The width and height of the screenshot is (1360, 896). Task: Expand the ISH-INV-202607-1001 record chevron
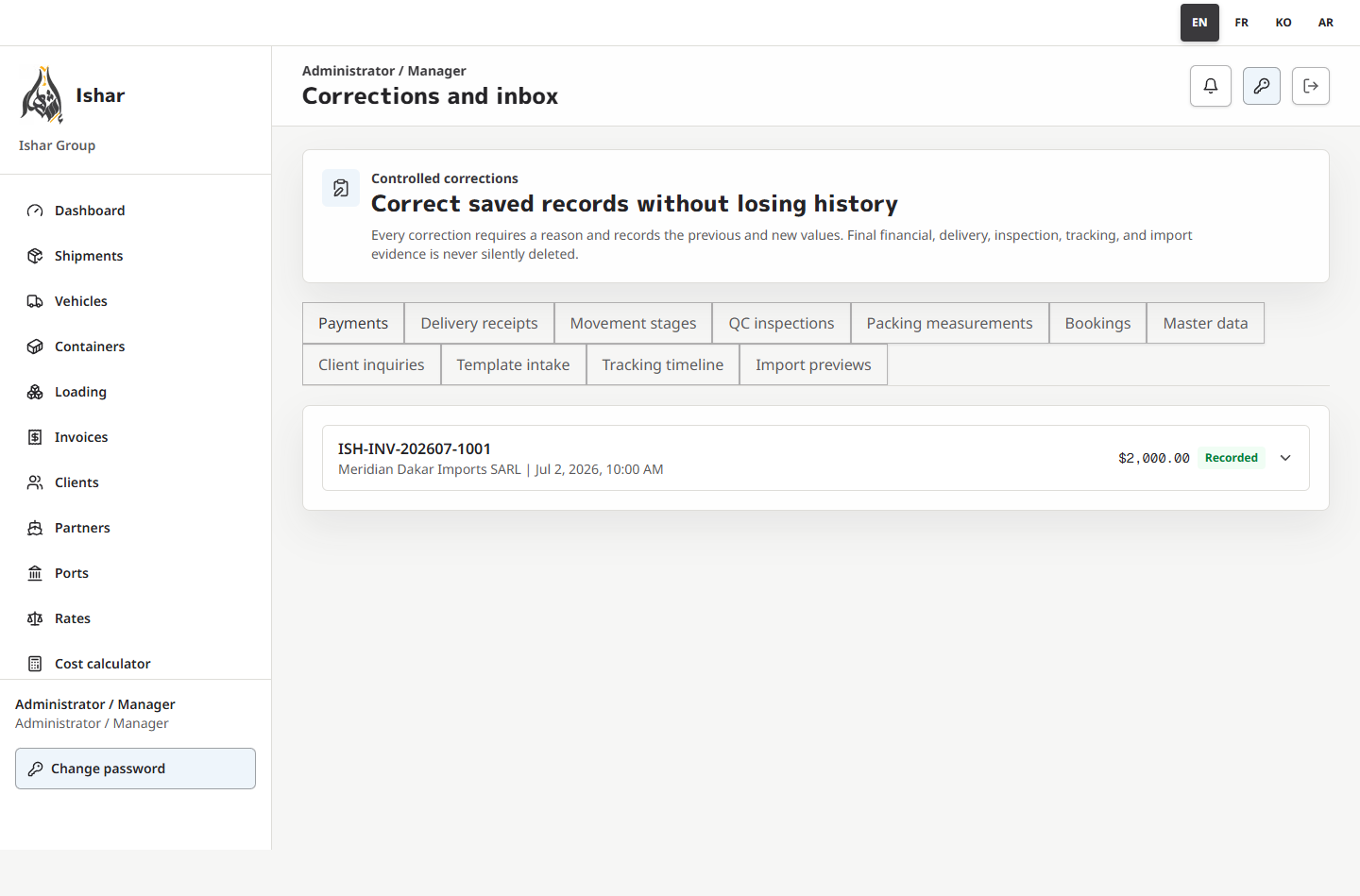[x=1285, y=458]
